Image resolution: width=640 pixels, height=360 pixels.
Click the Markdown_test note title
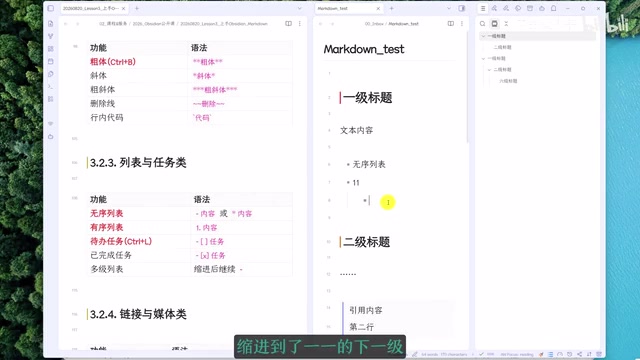point(364,49)
